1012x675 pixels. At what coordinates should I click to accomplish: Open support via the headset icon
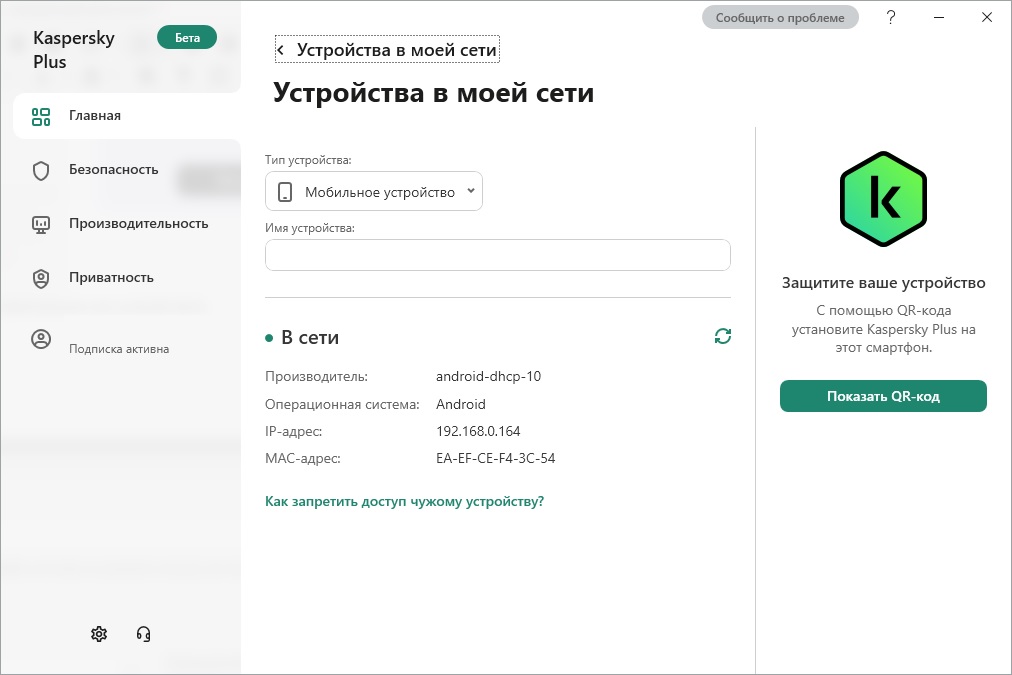pyautogui.click(x=143, y=634)
